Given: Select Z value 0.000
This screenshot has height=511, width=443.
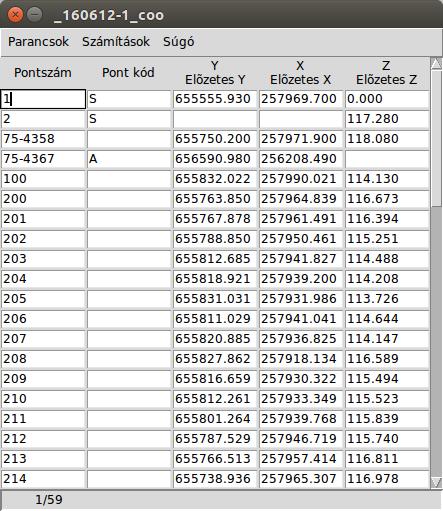Looking at the screenshot, I should (x=387, y=99).
